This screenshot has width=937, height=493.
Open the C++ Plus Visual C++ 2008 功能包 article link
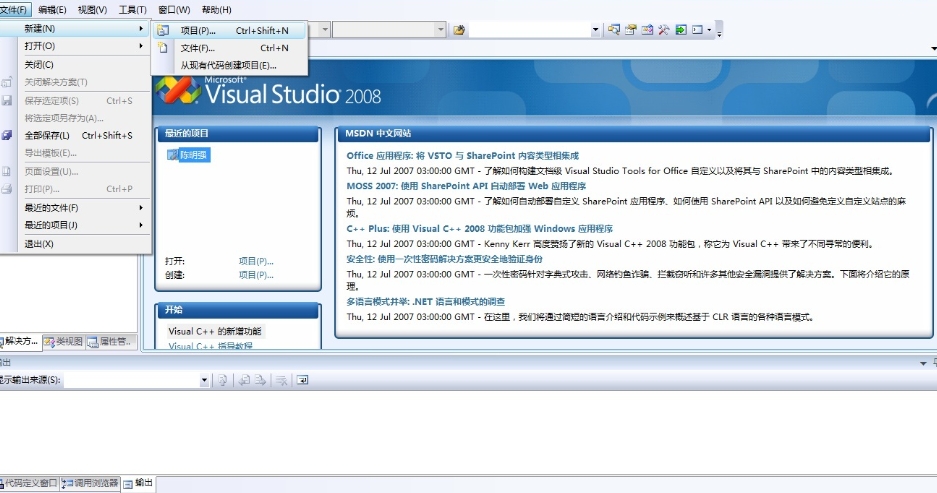pyautogui.click(x=479, y=228)
